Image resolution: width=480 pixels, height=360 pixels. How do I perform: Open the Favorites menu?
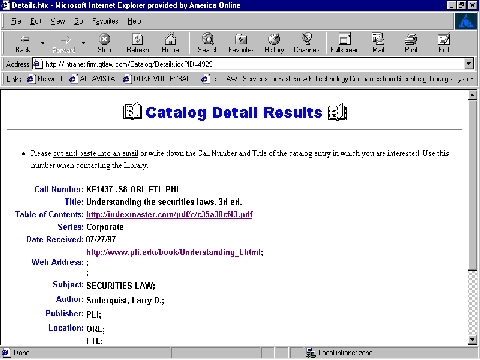pyautogui.click(x=105, y=21)
